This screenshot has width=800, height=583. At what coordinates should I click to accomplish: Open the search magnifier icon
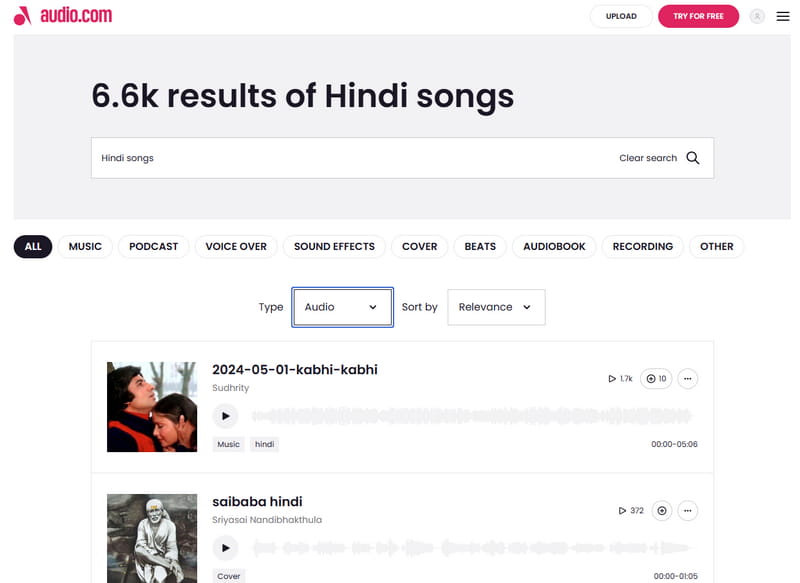693,157
